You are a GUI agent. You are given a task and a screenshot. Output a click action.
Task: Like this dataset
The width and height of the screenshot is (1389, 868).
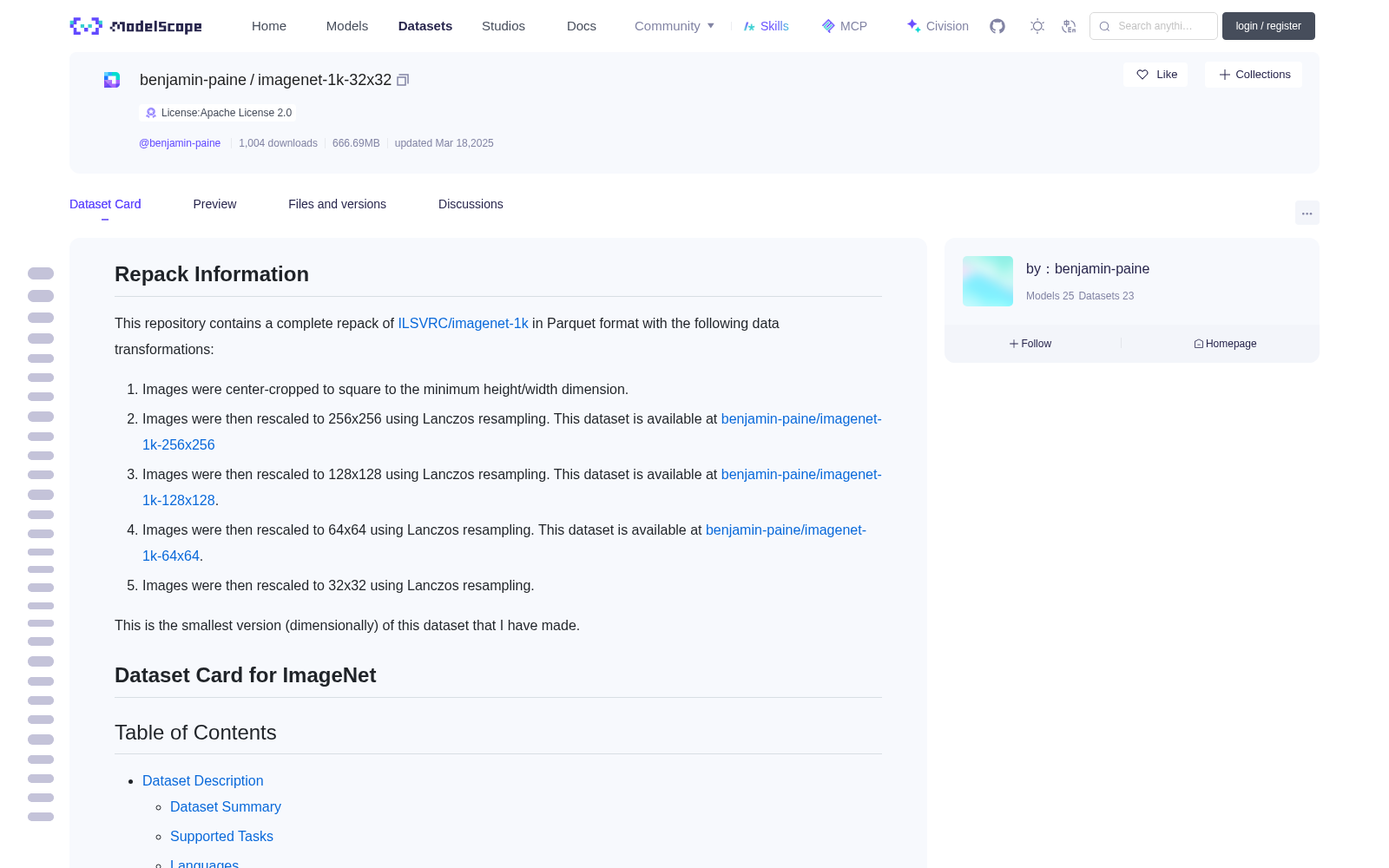[1155, 75]
